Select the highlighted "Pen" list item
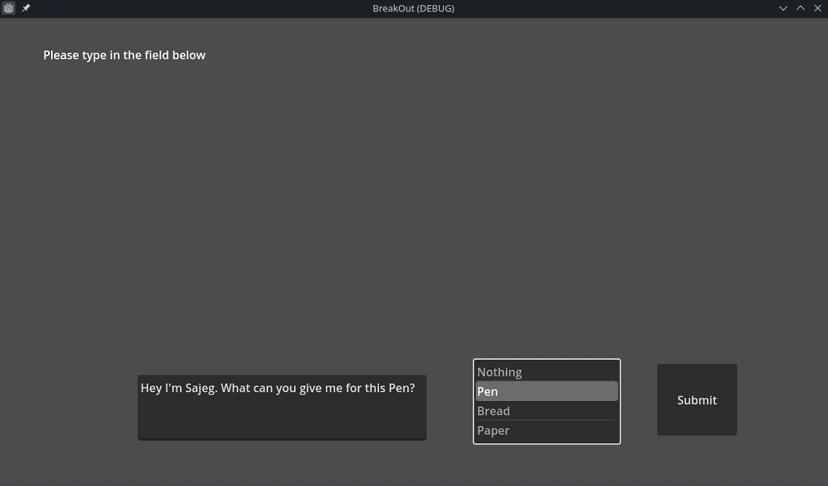 pos(547,391)
